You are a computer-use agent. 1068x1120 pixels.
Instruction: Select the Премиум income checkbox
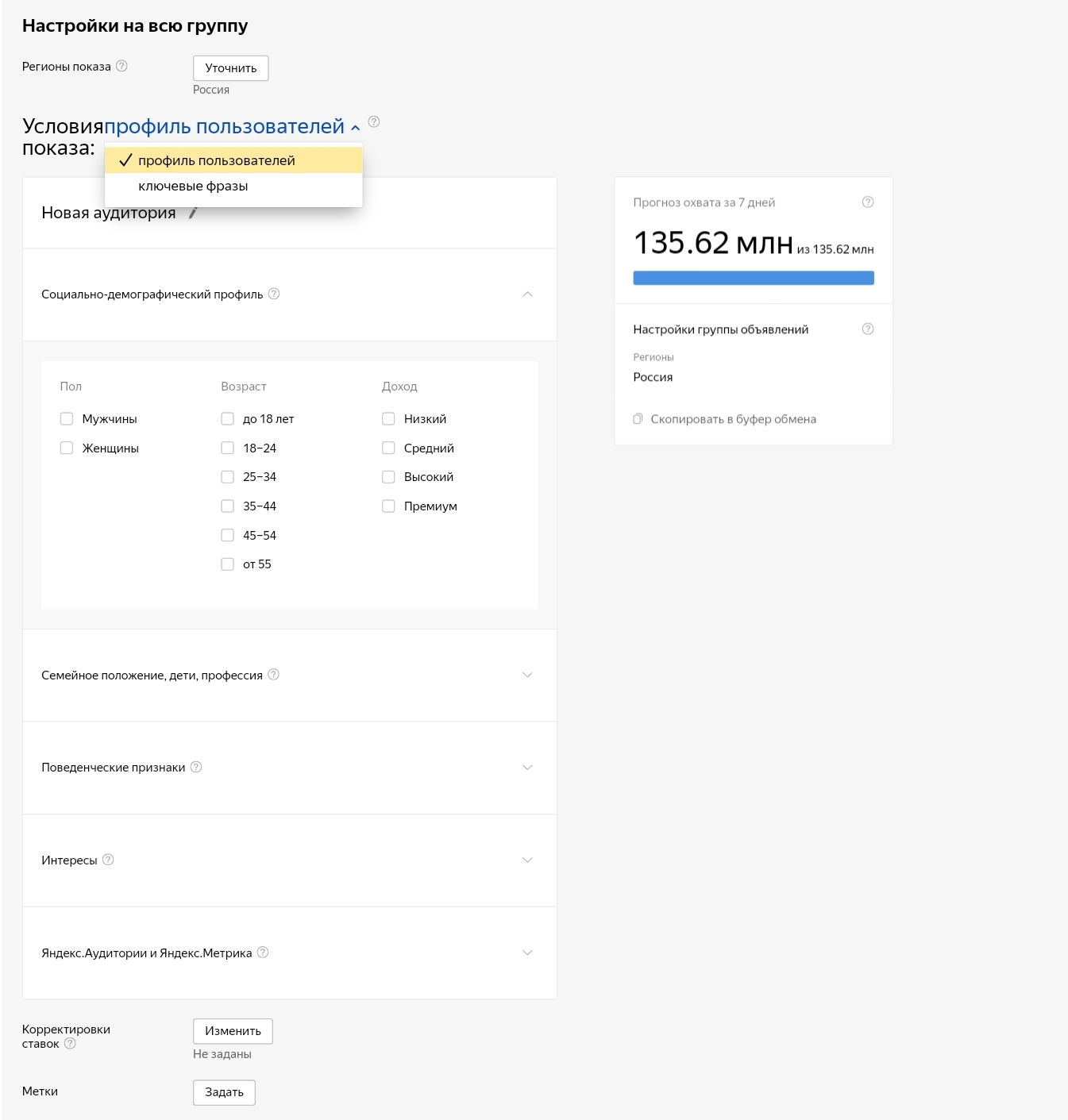(x=388, y=506)
